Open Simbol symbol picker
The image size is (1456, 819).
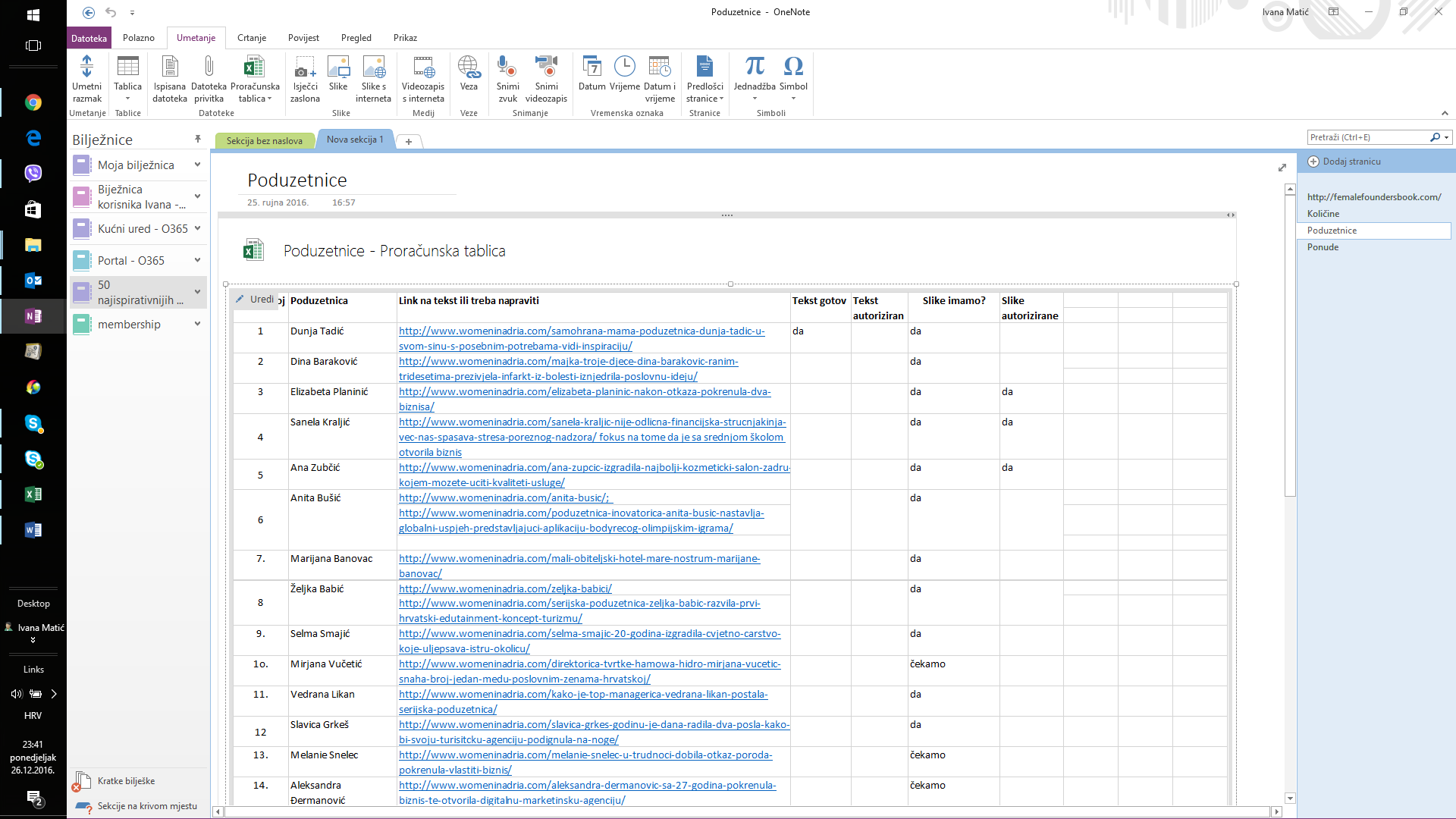(x=793, y=79)
